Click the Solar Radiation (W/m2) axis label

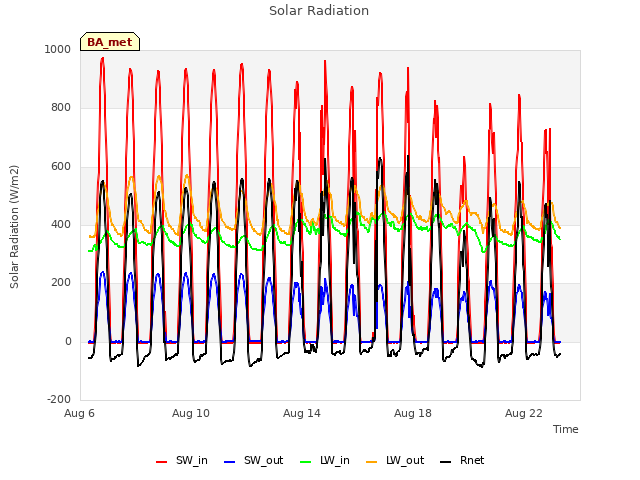tap(14, 227)
